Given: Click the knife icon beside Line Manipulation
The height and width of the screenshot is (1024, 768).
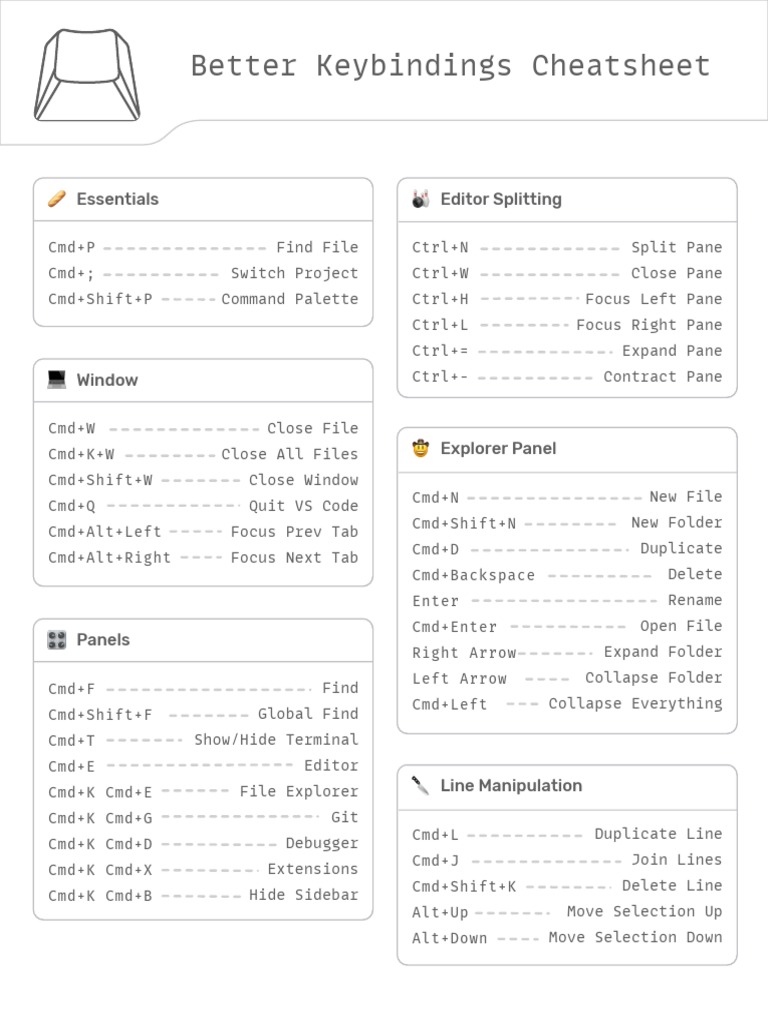Looking at the screenshot, I should pyautogui.click(x=421, y=786).
